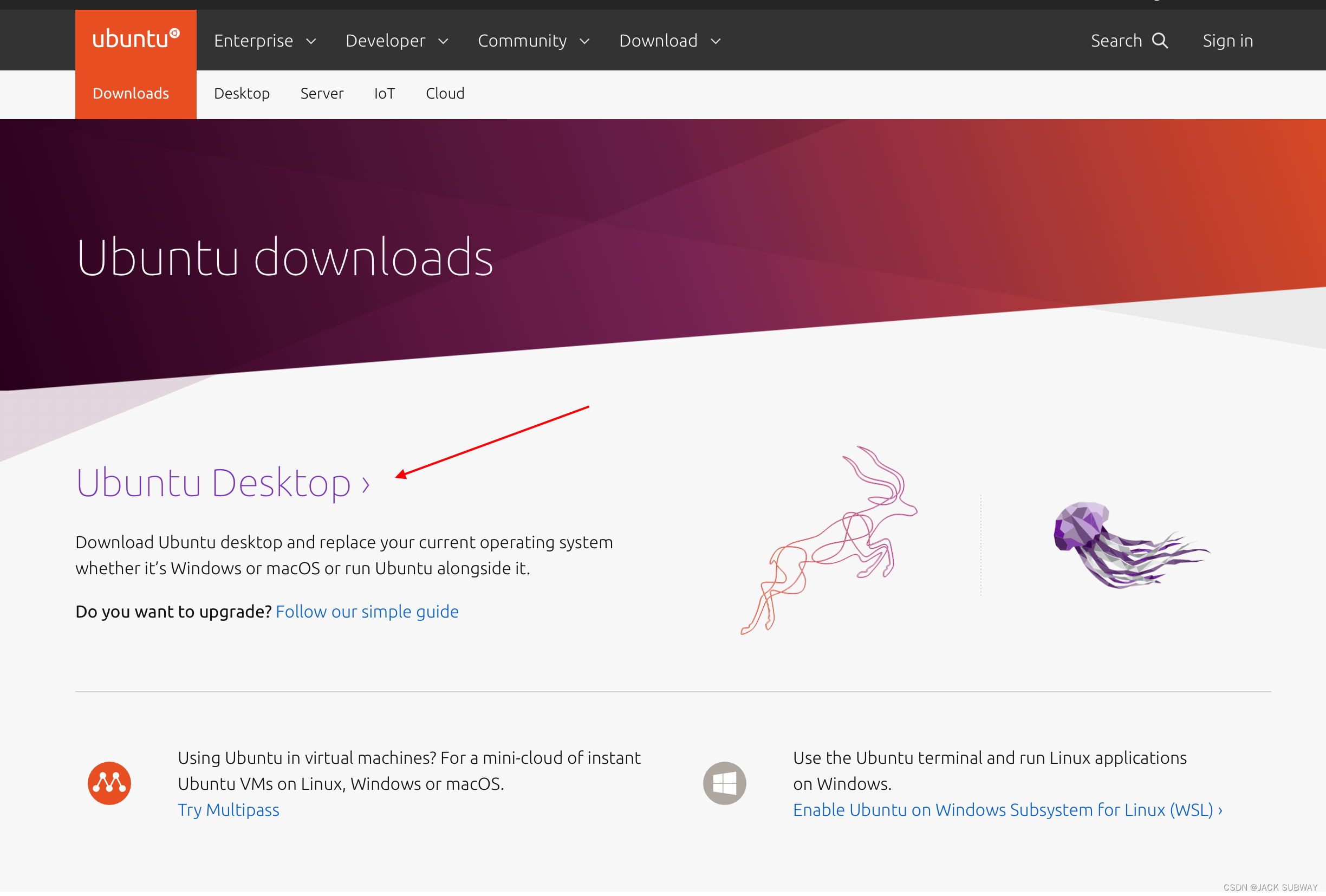
Task: Click the 'Download Ubuntu desktop and replace' paragraph
Action: [344, 555]
